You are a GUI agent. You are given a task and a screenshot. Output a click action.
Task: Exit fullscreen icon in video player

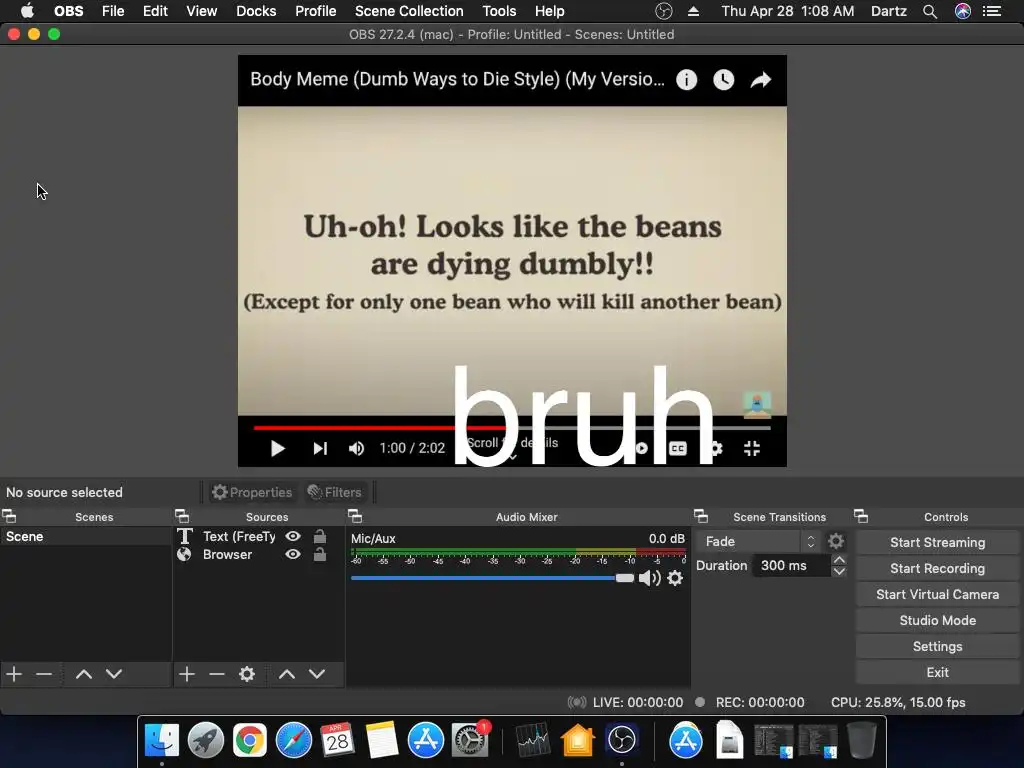point(752,449)
